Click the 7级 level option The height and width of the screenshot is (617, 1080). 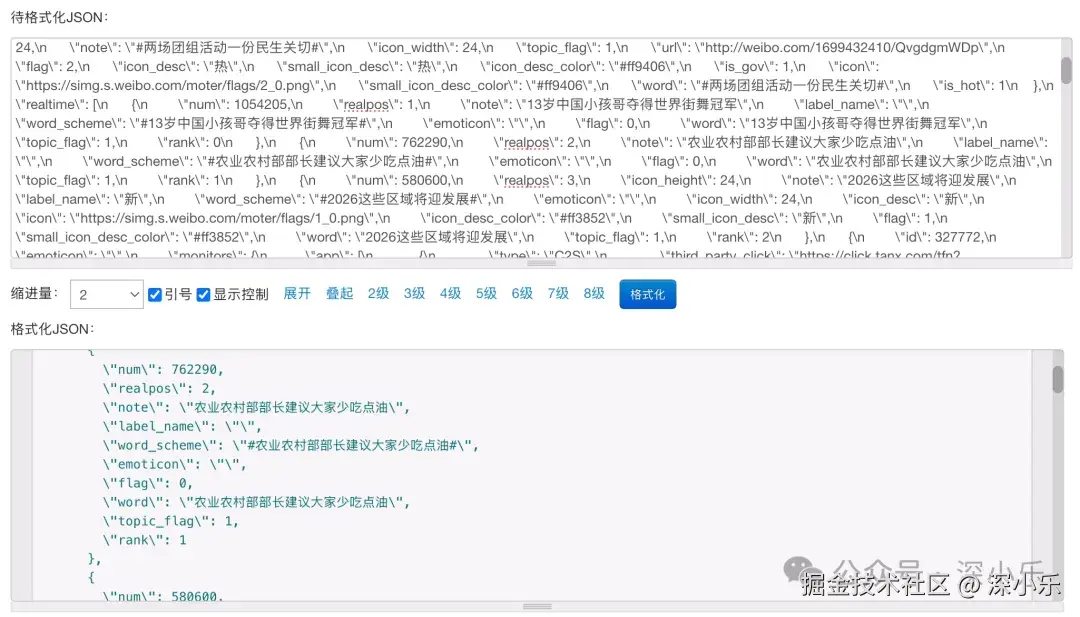tap(557, 294)
